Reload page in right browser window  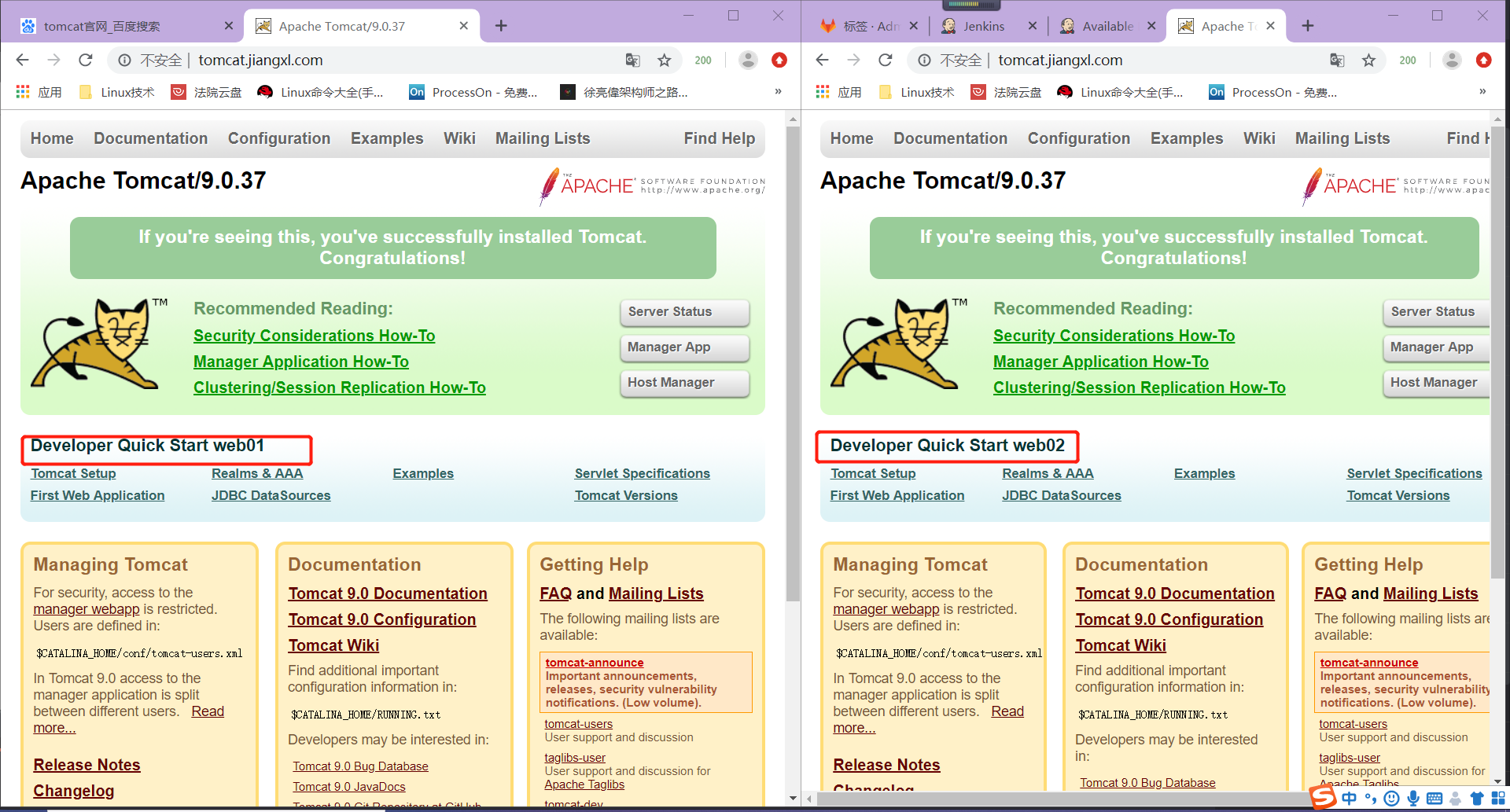click(886, 60)
